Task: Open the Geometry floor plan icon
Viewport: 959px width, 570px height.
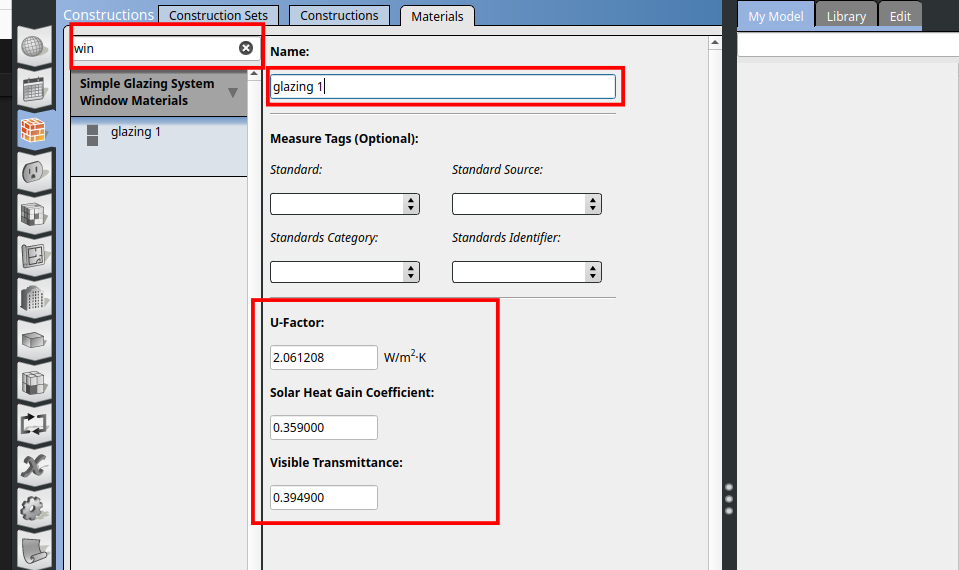Action: (x=34, y=256)
